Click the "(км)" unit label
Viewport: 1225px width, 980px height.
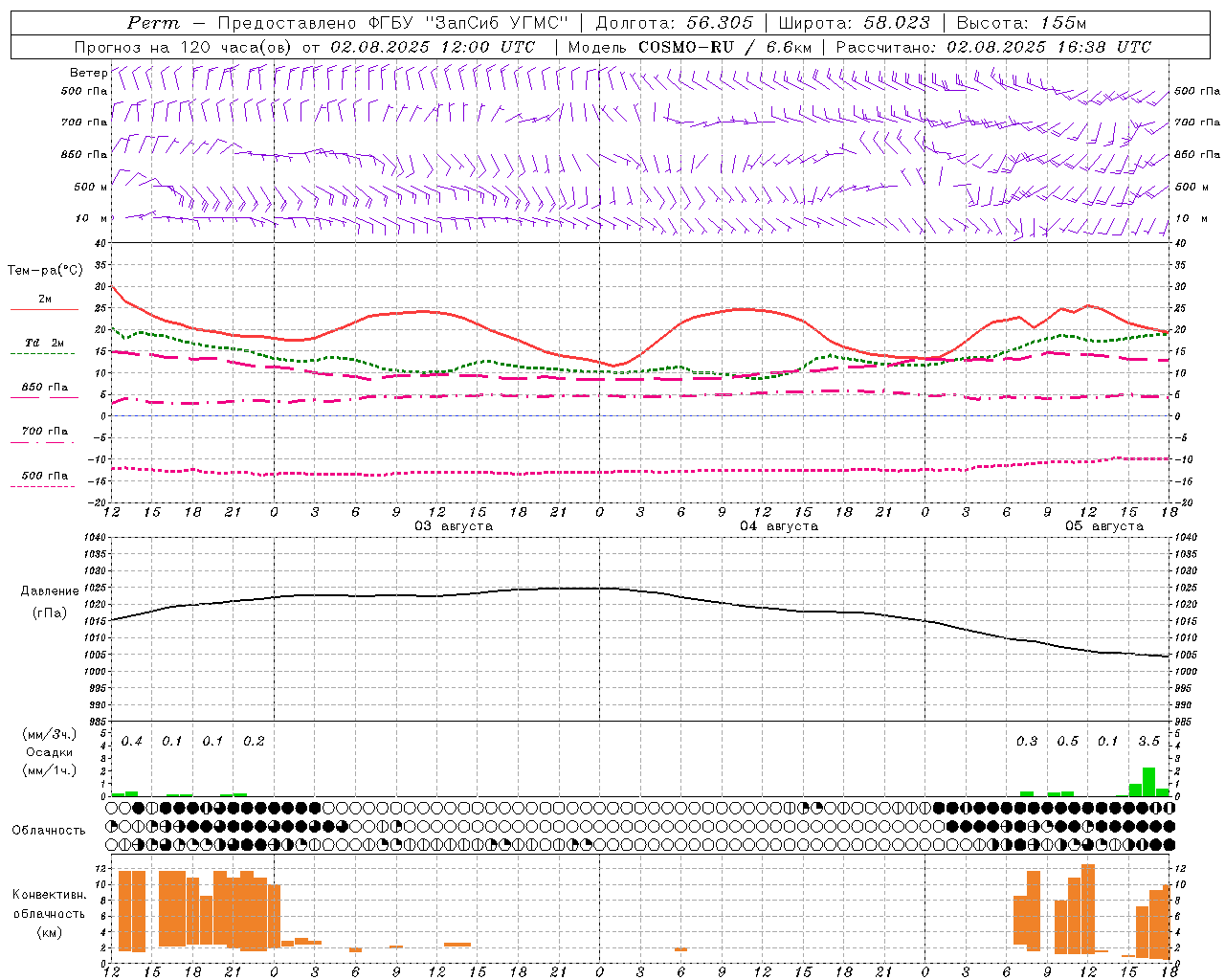(x=50, y=932)
